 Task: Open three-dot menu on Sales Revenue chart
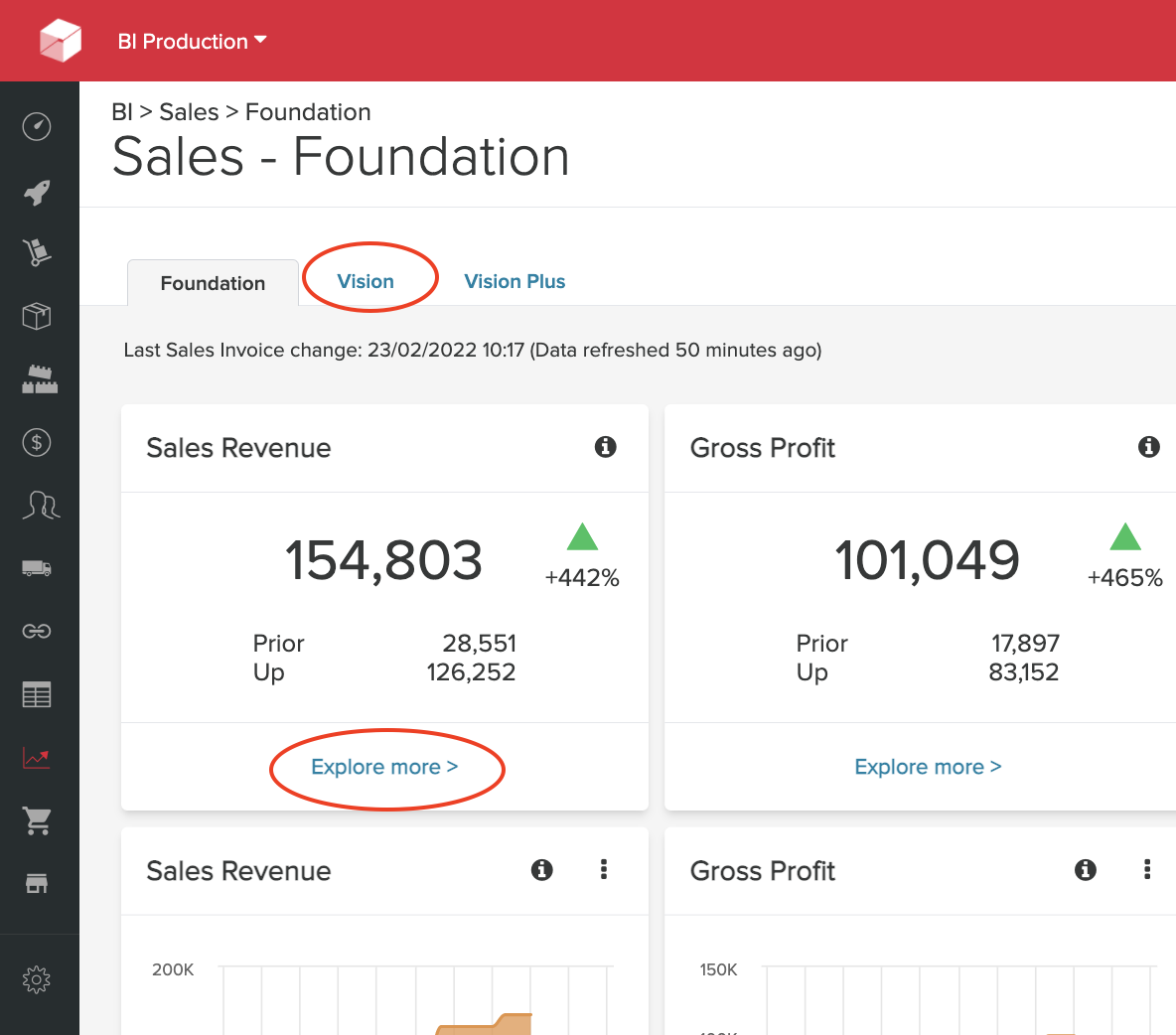coord(604,869)
